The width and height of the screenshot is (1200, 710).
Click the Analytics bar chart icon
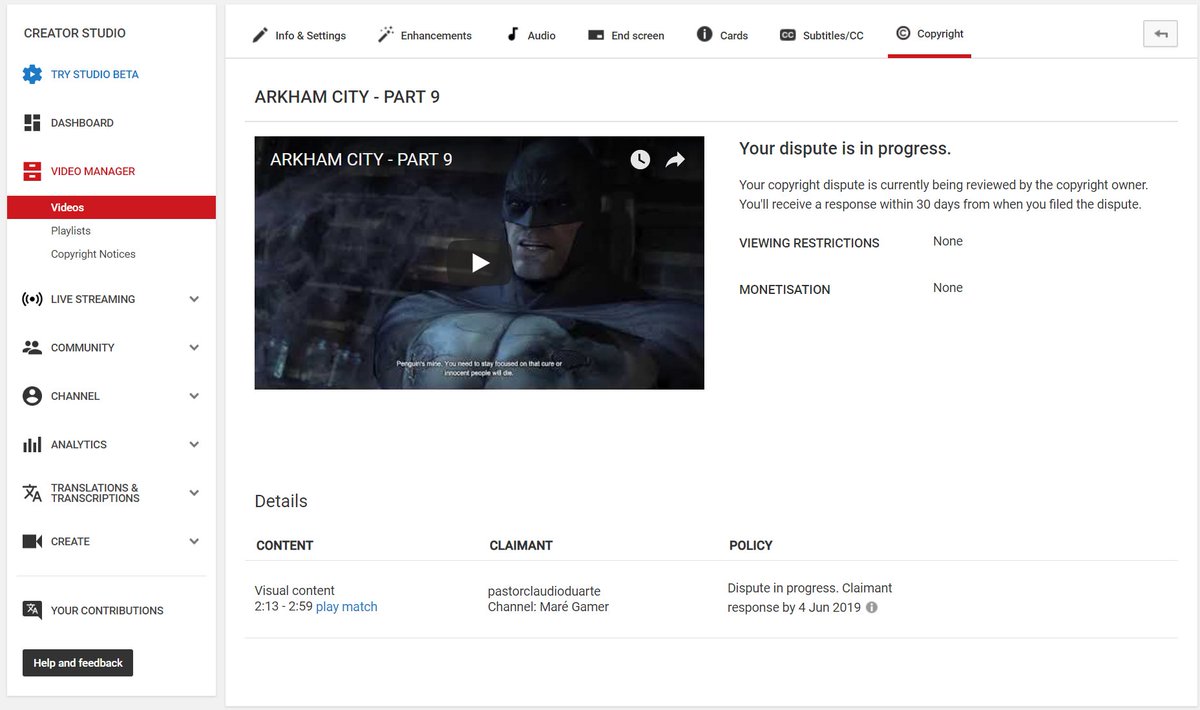coord(32,445)
